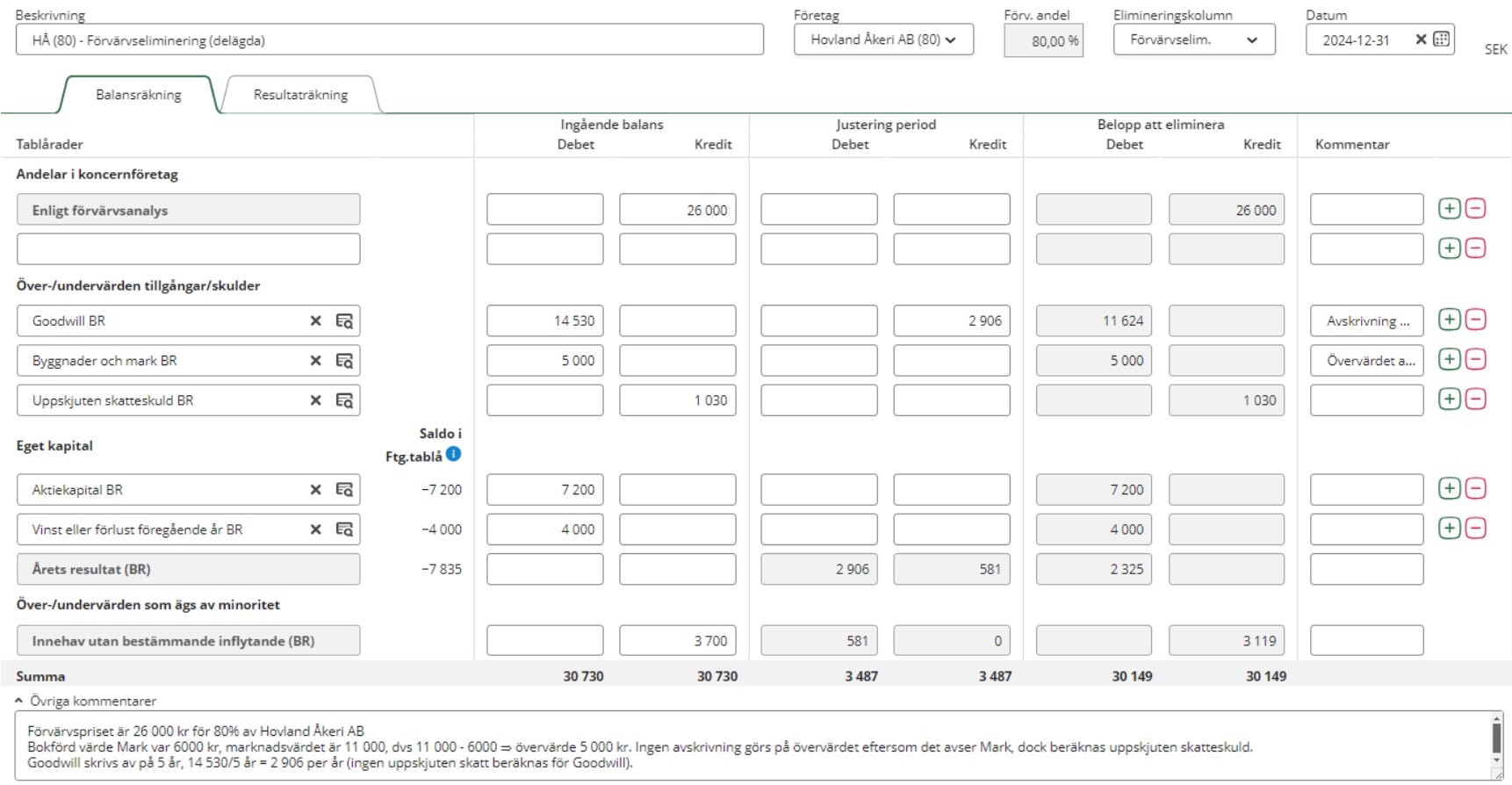The height and width of the screenshot is (785, 1512).
Task: Clear the Aktiekapital BR row selection
Action: pos(315,490)
